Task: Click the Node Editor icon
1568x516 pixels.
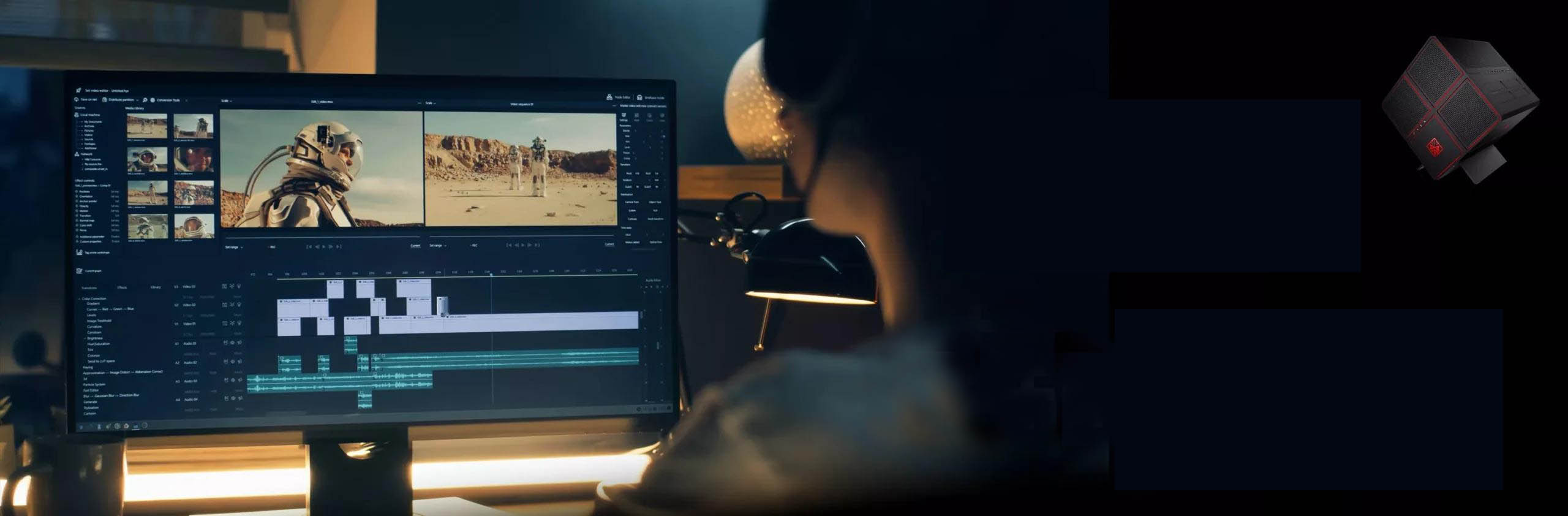Action: [609, 97]
